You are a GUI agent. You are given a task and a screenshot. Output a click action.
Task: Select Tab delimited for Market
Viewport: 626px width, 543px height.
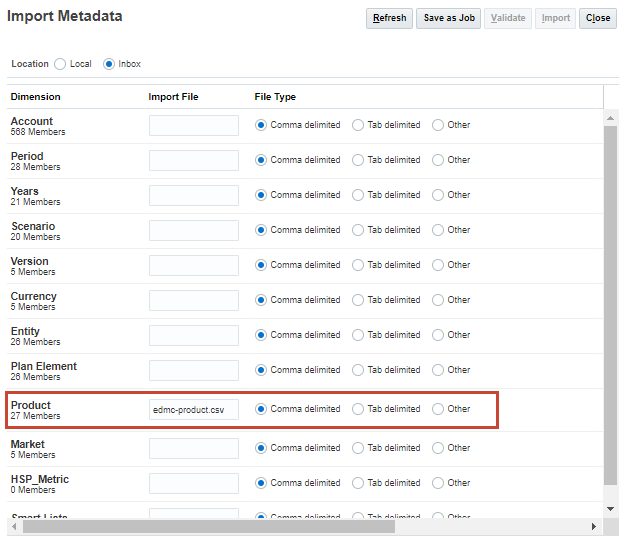click(x=358, y=448)
